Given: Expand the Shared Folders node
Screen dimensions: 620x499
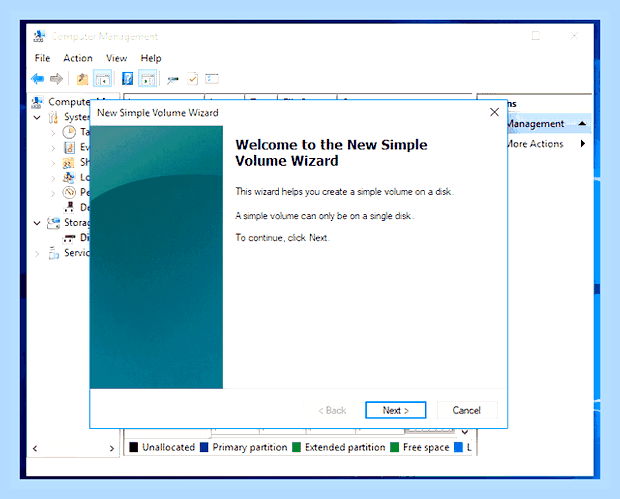Looking at the screenshot, I should tap(53, 163).
